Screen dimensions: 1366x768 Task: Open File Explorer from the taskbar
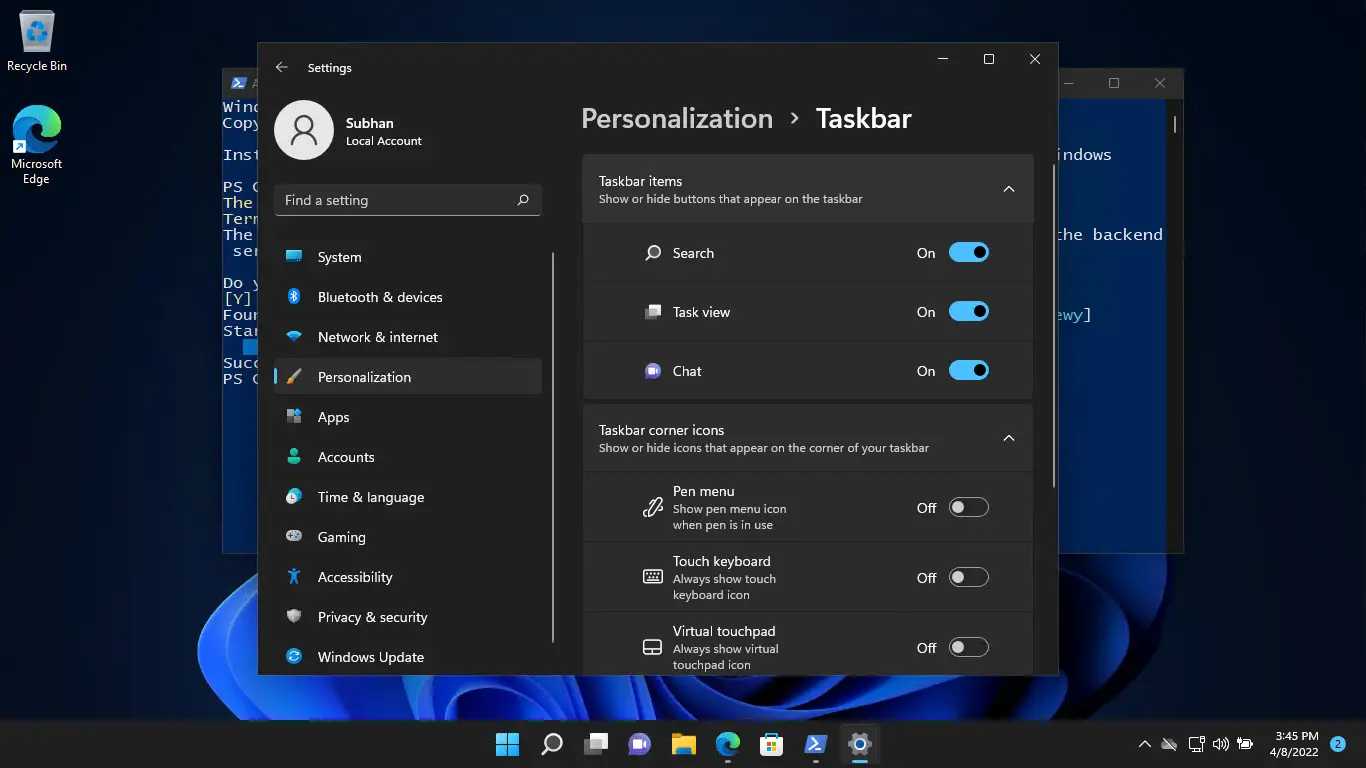tap(684, 744)
